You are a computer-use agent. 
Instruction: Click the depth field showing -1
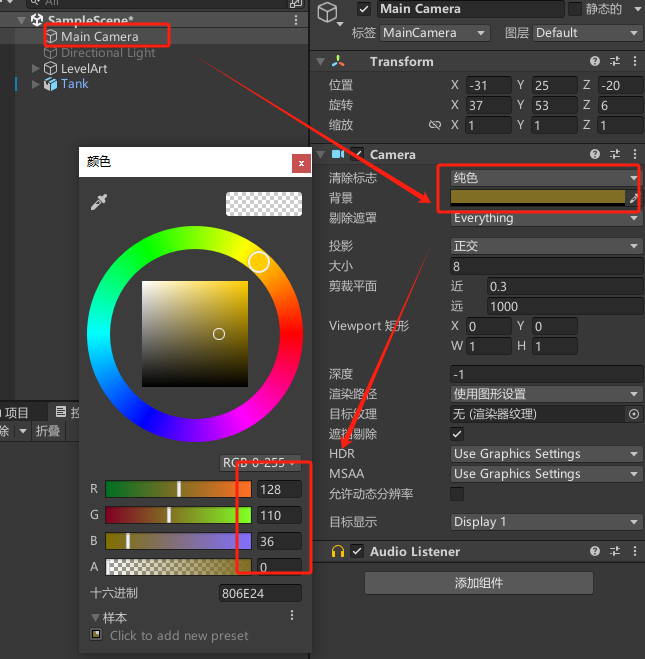(x=546, y=374)
